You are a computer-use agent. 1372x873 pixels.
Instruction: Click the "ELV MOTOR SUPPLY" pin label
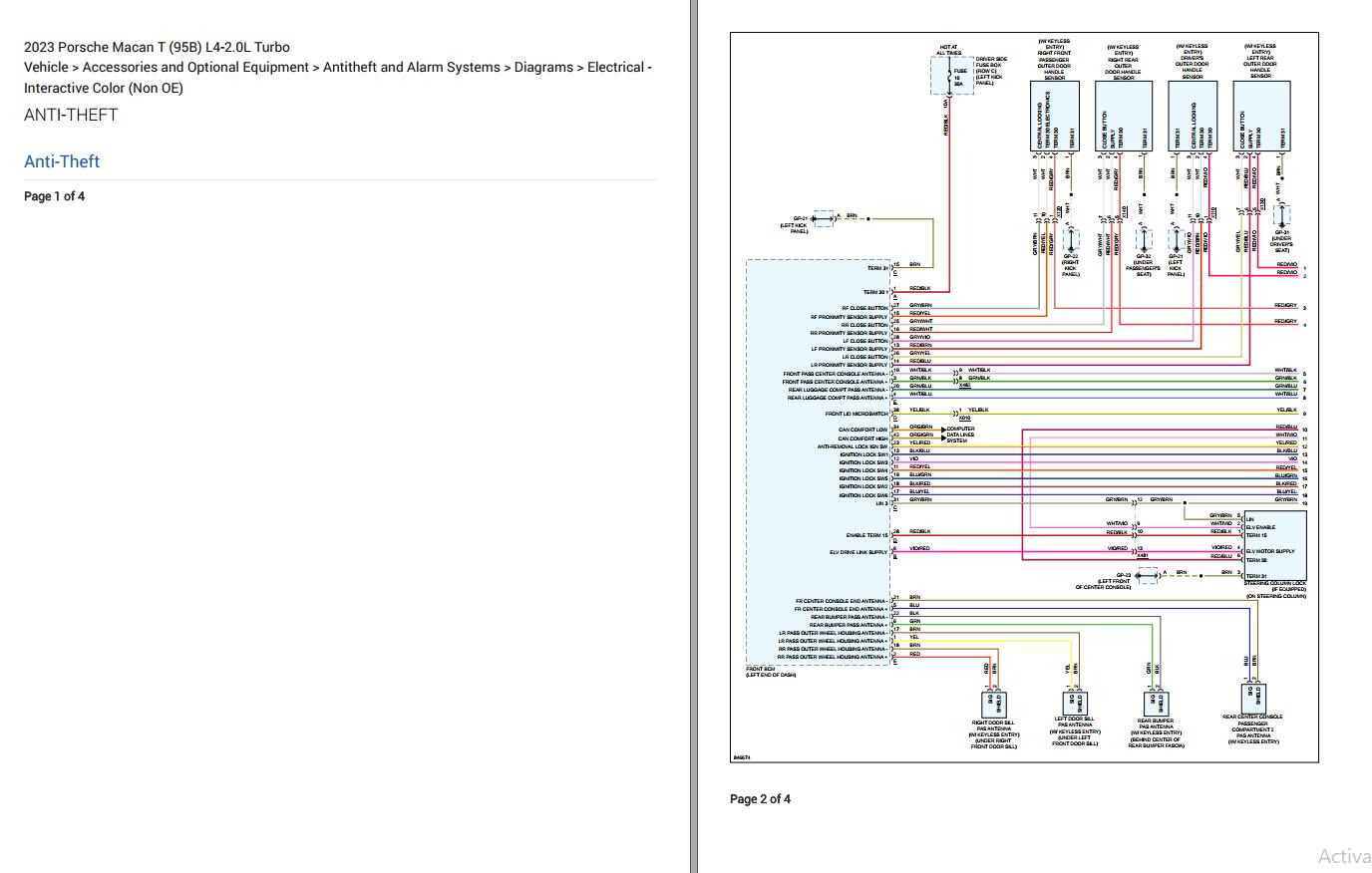pos(1270,551)
